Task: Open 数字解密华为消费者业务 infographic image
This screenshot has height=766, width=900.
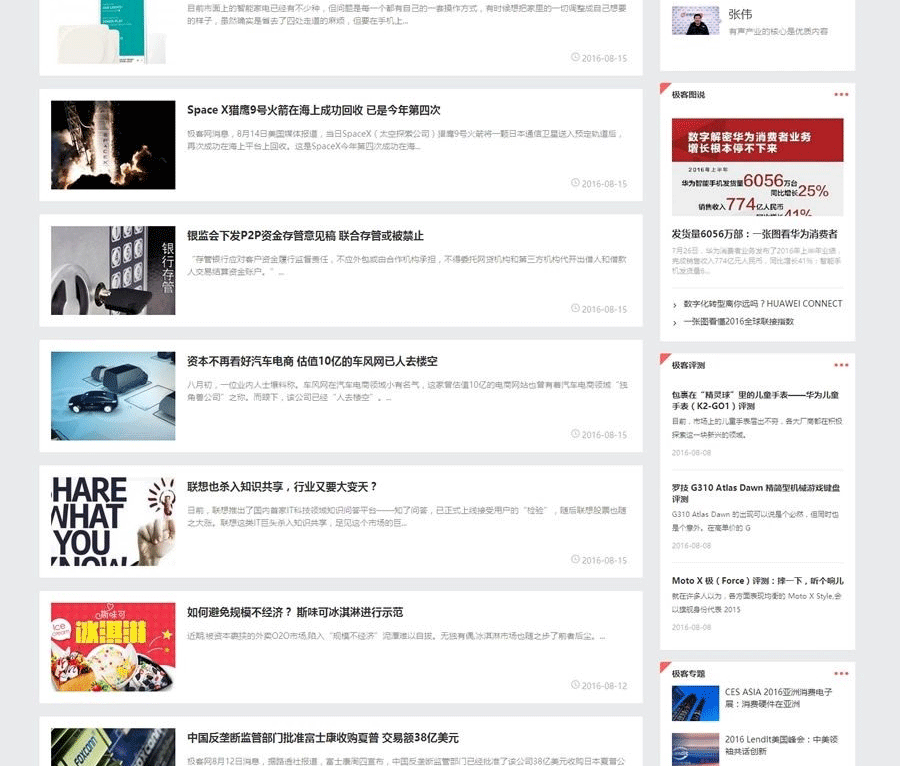Action: pyautogui.click(x=757, y=167)
